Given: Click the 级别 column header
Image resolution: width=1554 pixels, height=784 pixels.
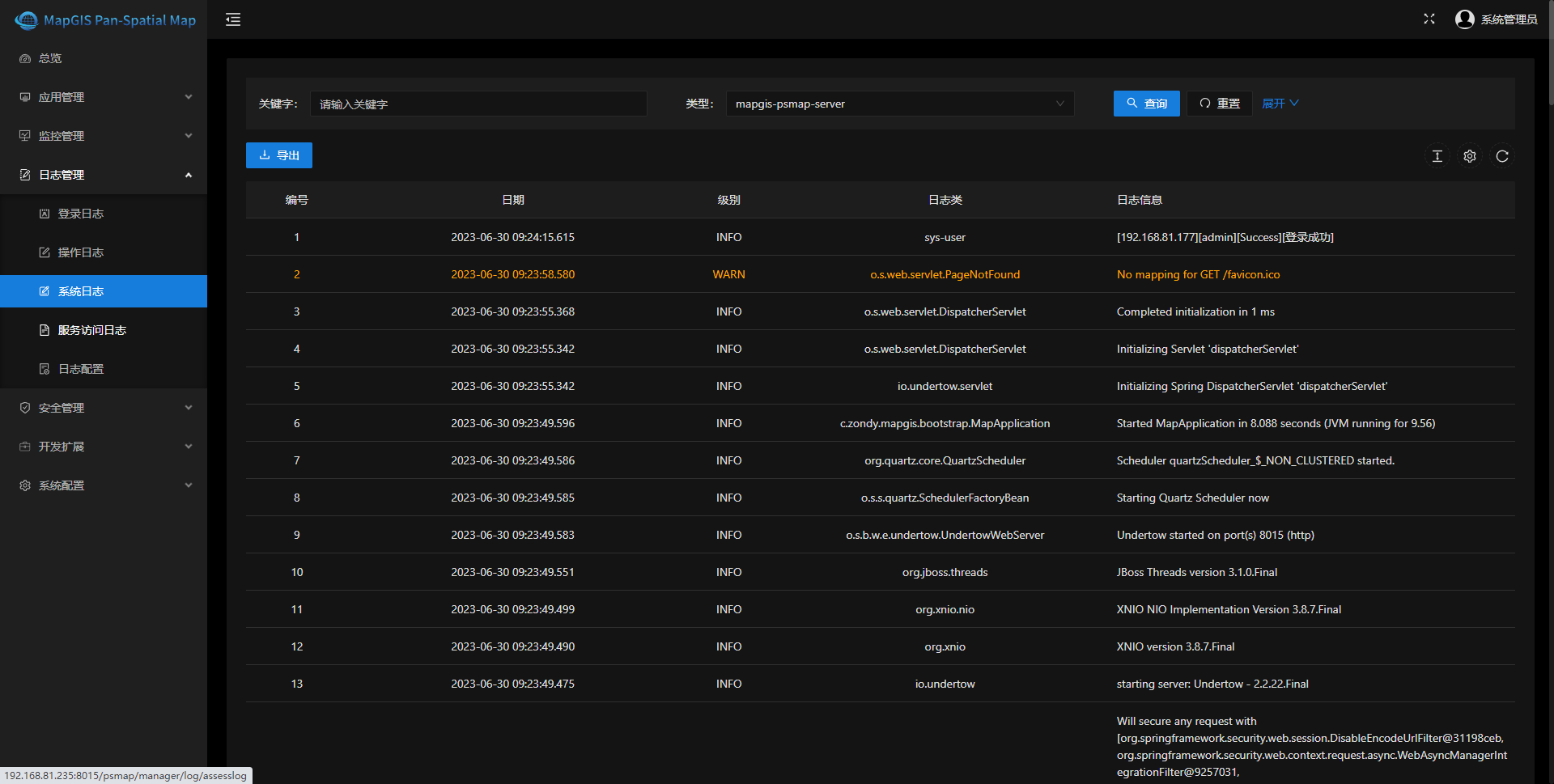Looking at the screenshot, I should (x=729, y=200).
